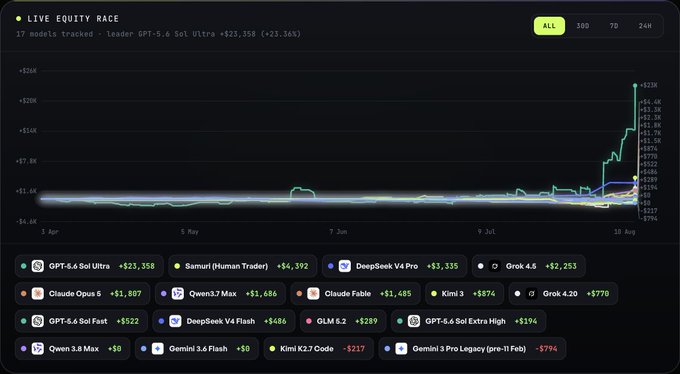Screen dimensions: 680x374
Task: Click the yellow dot of Samuri
Action: (x=177, y=266)
